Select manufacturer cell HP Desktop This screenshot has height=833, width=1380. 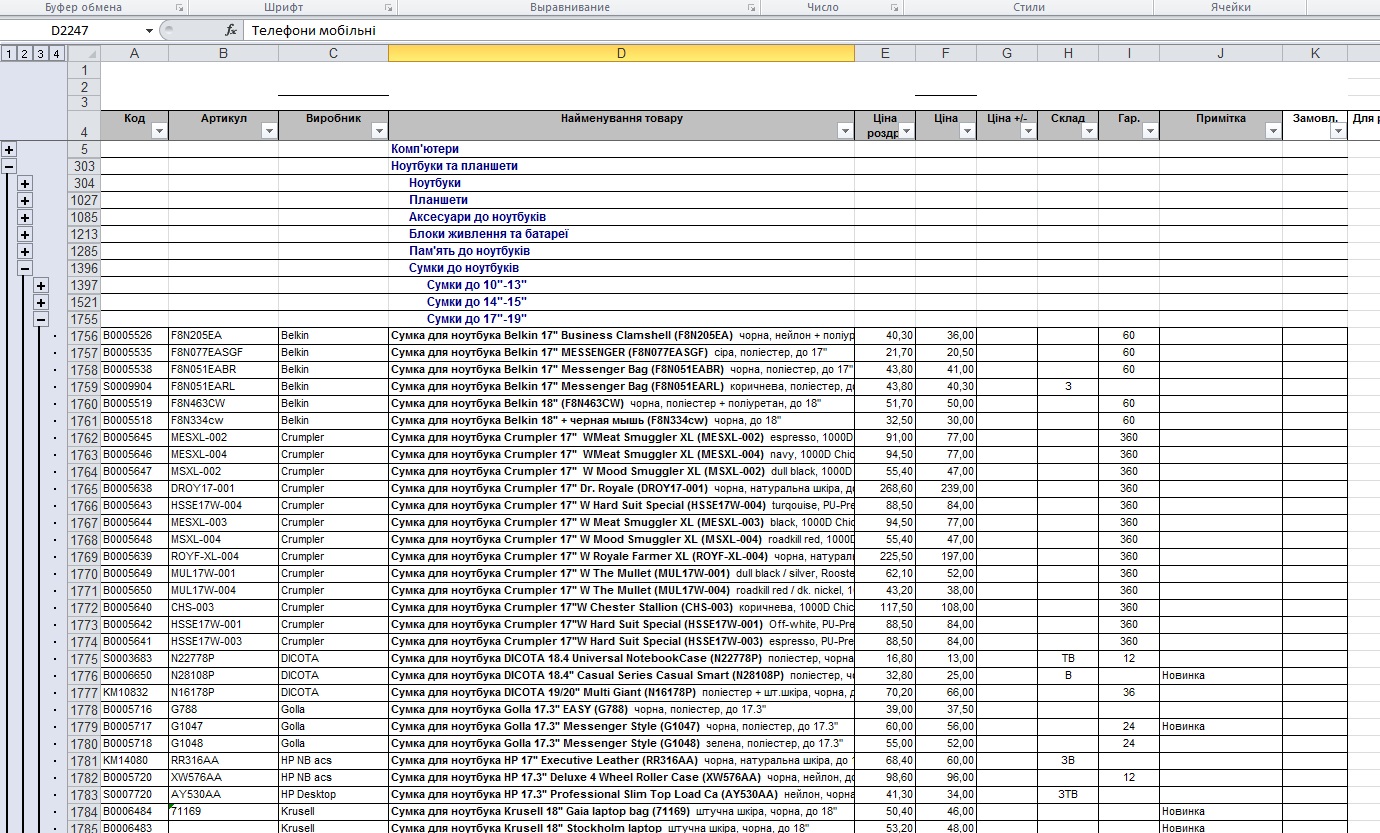click(x=333, y=795)
